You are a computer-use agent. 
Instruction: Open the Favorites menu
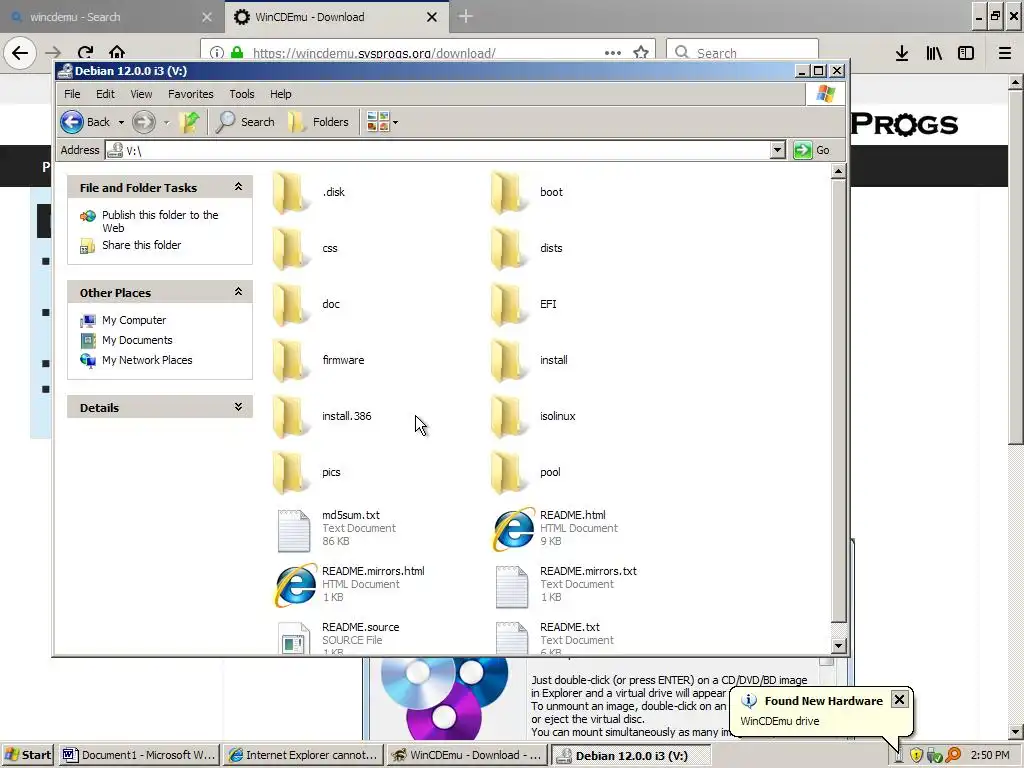pyautogui.click(x=191, y=94)
